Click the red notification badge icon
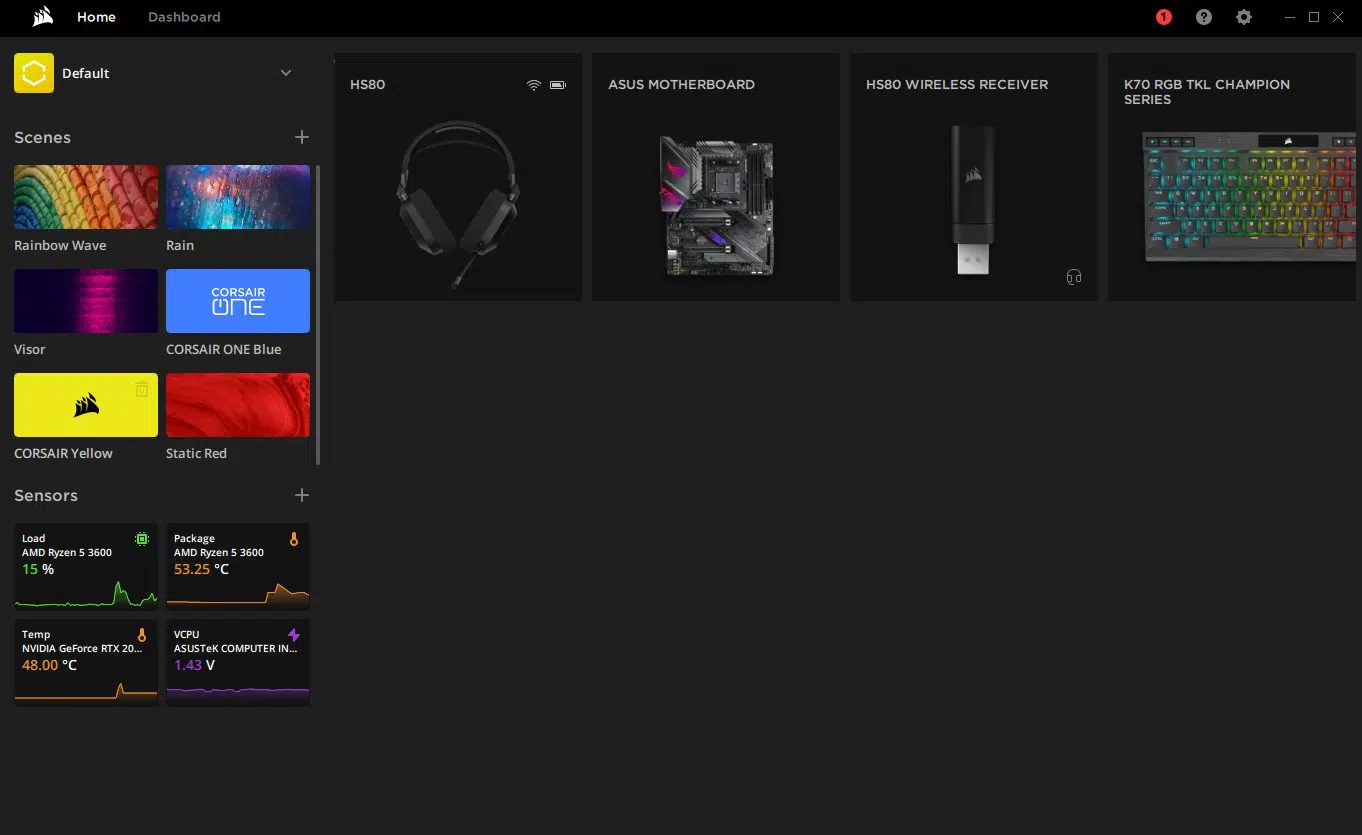1362x835 pixels. 1163,17
